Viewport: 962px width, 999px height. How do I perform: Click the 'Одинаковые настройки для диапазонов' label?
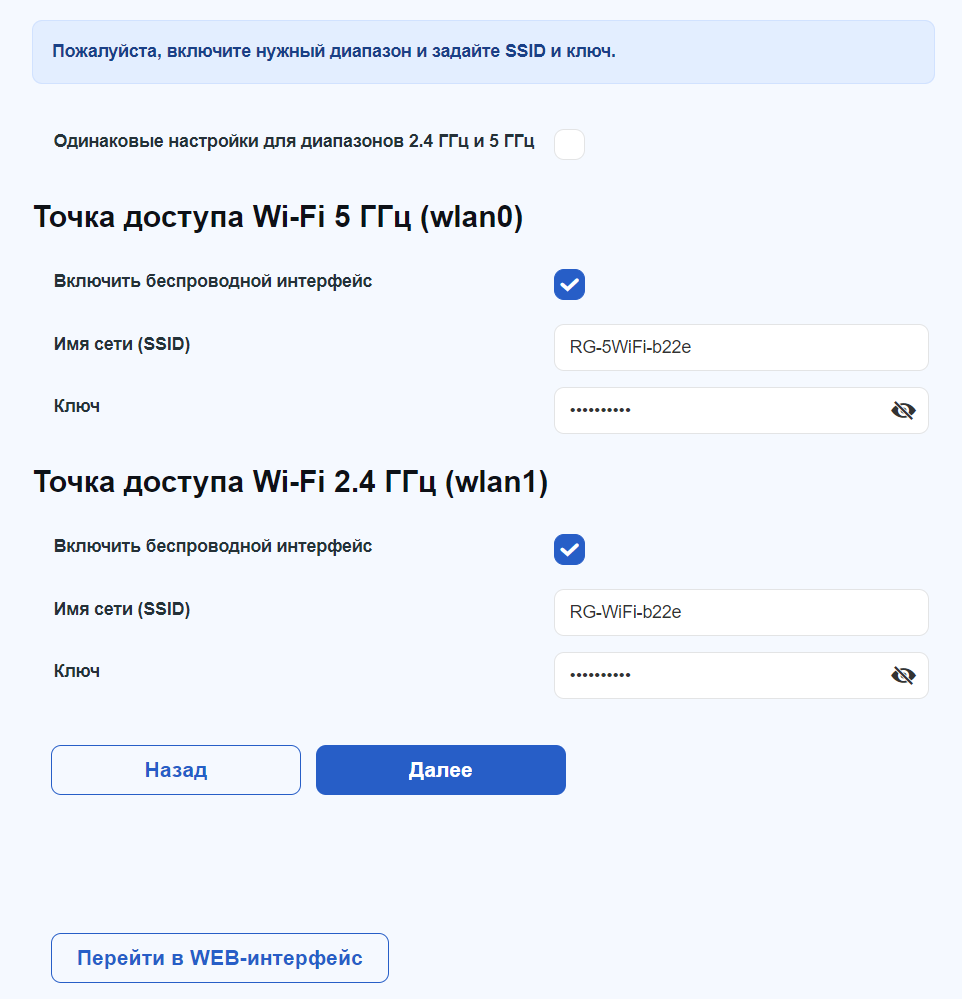(294, 141)
